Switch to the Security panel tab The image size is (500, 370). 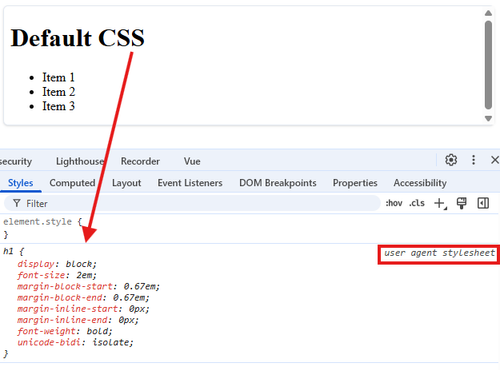pos(16,161)
